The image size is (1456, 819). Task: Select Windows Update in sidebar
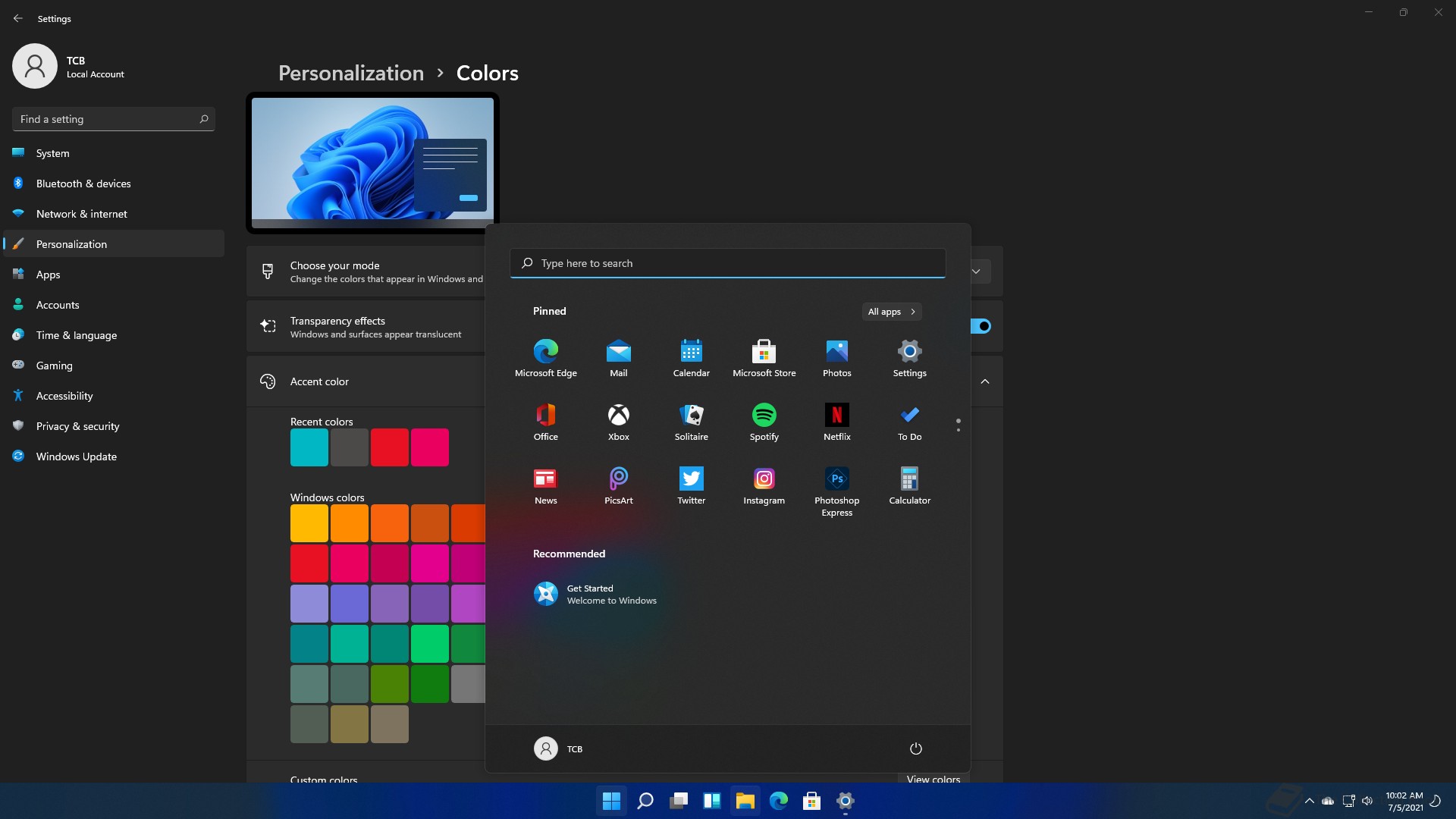pyautogui.click(x=114, y=457)
